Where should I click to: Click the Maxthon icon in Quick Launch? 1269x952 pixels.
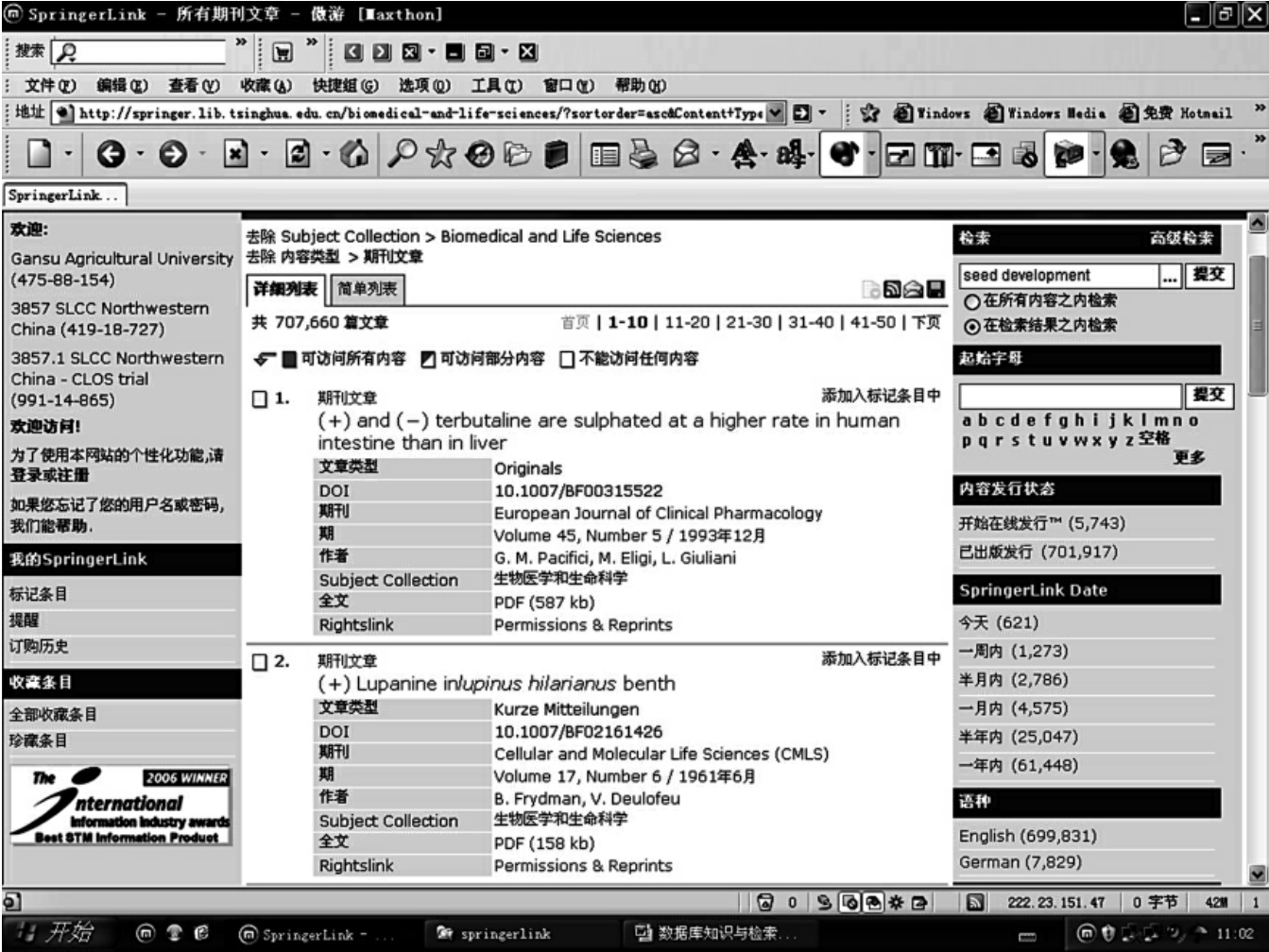point(146,934)
